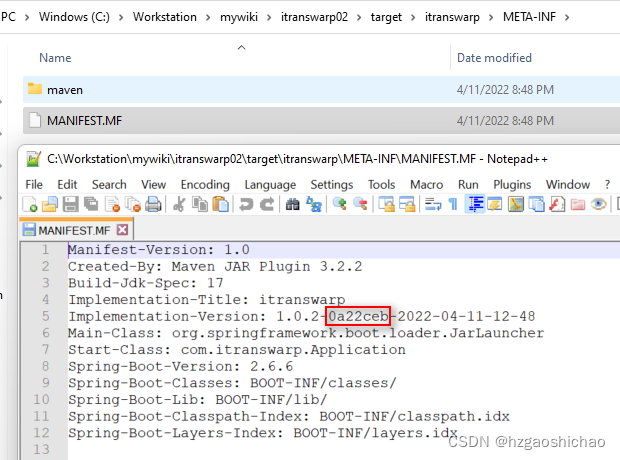Click the Undo arrow icon
Screen dimensions: 620x460
pyautogui.click(x=246, y=204)
